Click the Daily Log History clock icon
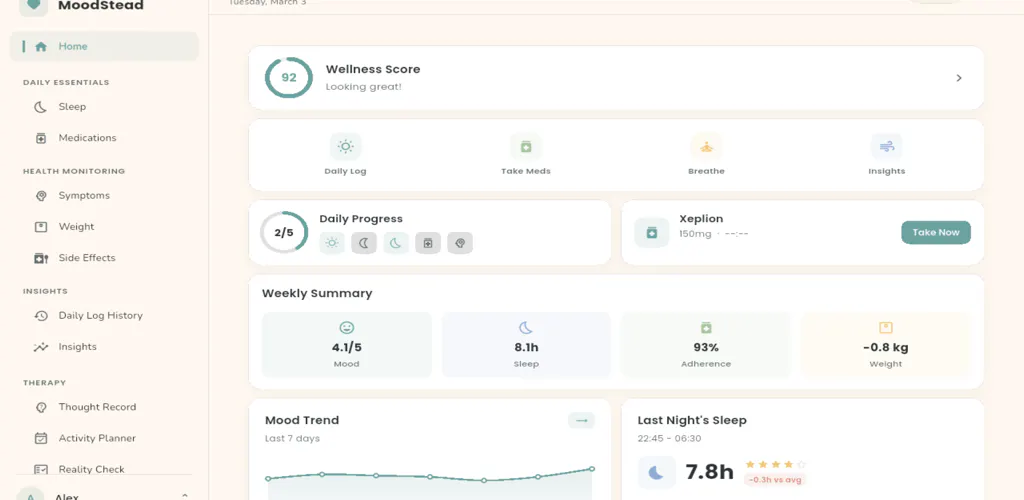 click(x=40, y=316)
